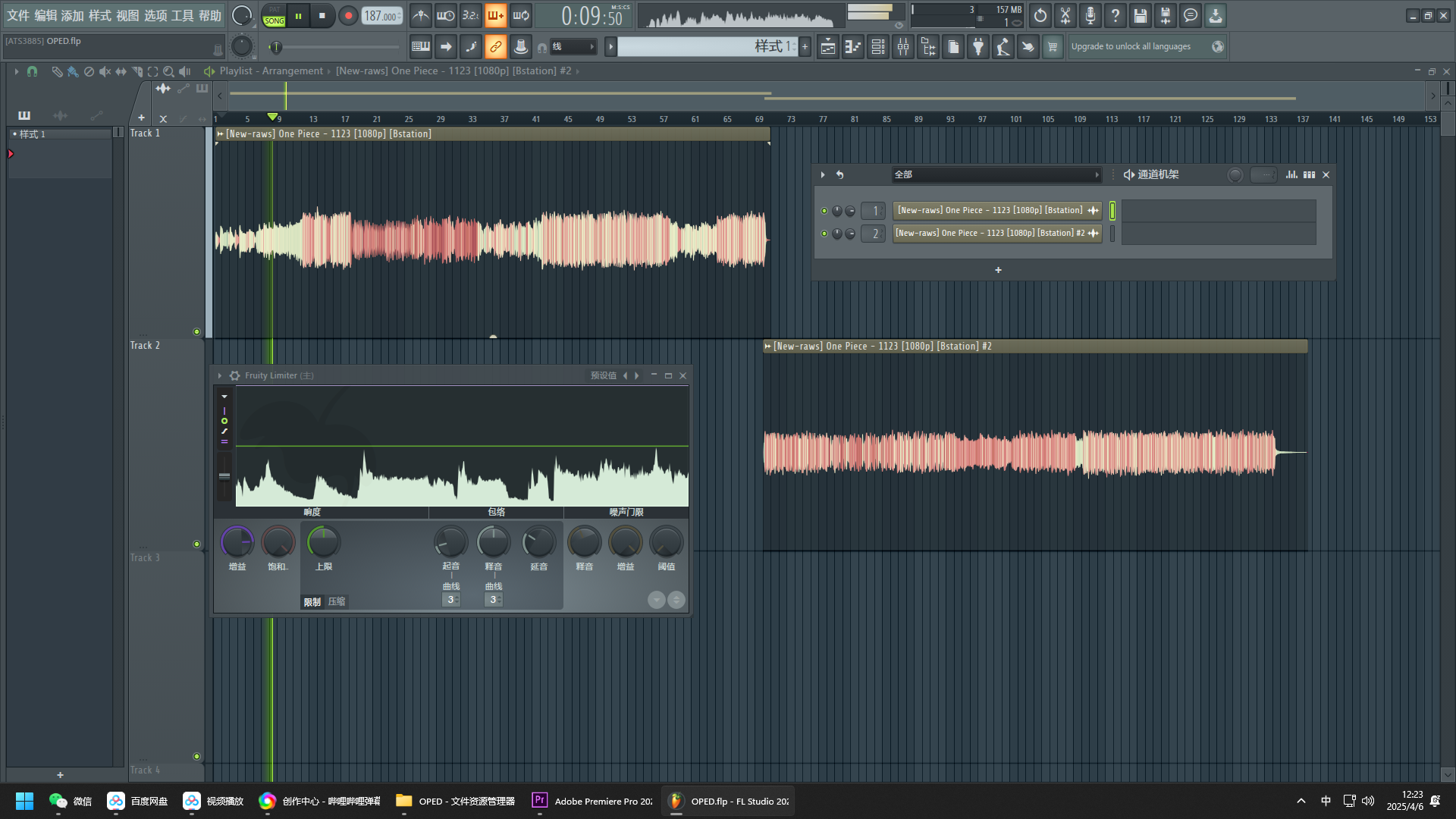Select the playlist mute speaker tool

coord(105,71)
